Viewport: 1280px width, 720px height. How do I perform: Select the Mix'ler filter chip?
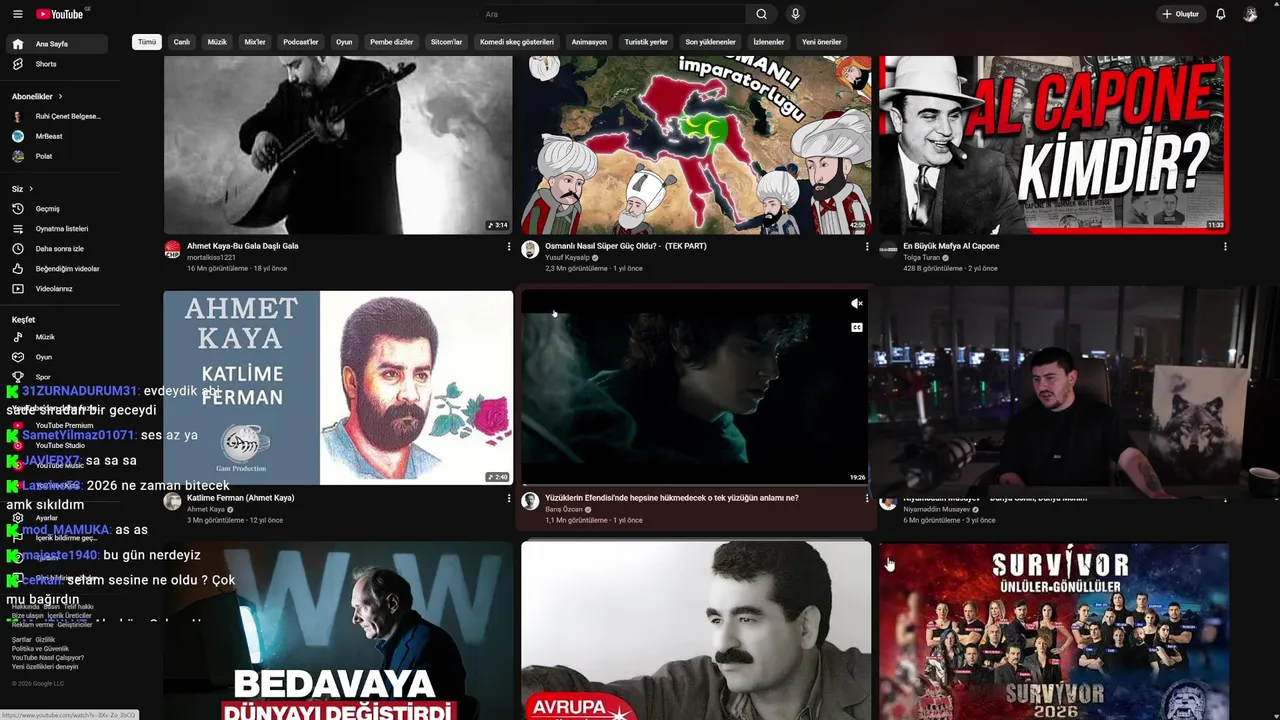click(x=255, y=42)
